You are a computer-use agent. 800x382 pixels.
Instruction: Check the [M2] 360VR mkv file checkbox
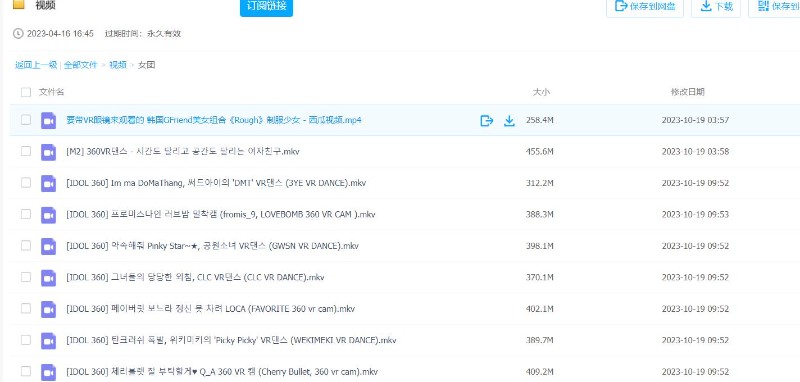click(x=26, y=151)
